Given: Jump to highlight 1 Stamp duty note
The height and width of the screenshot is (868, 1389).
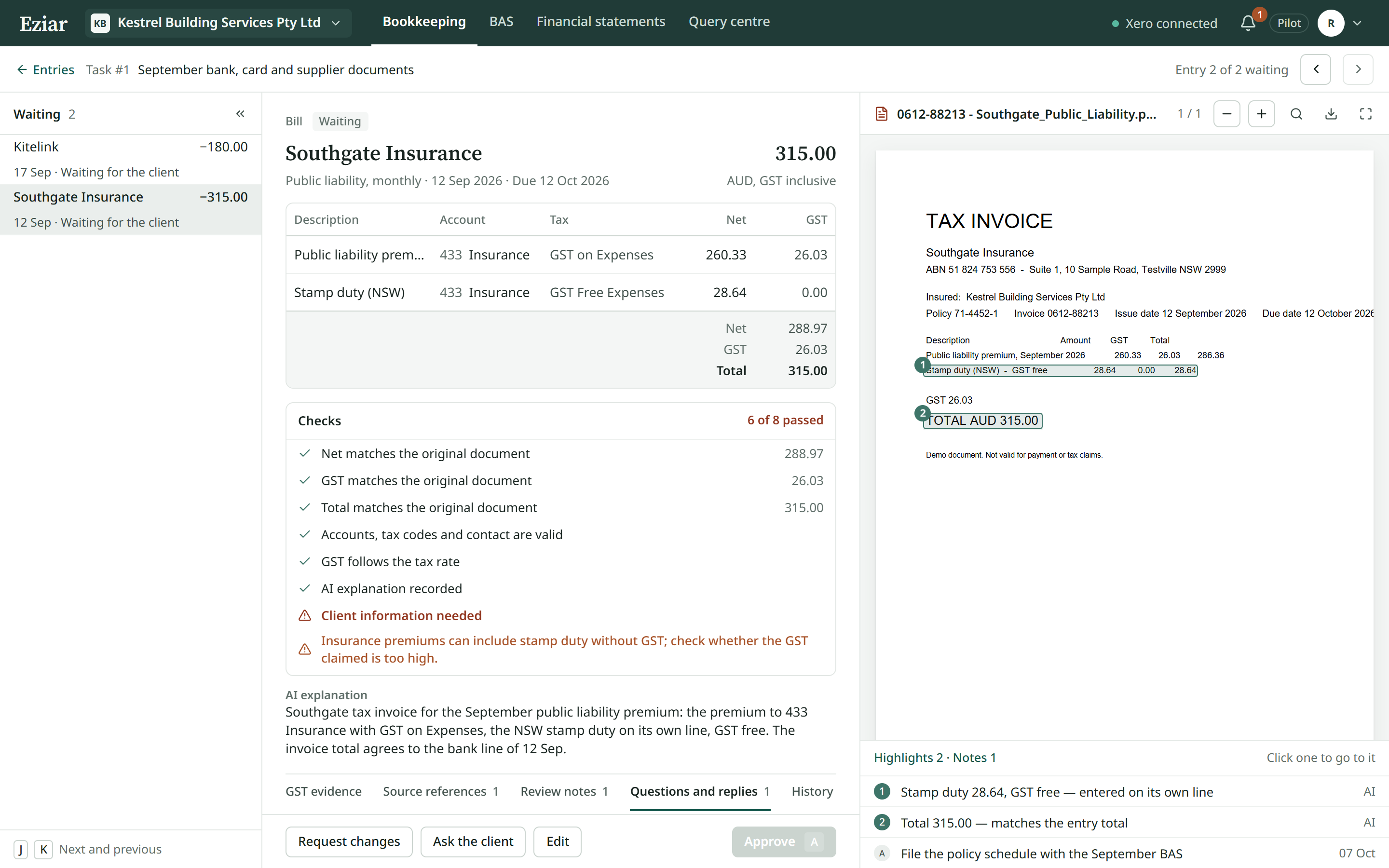Looking at the screenshot, I should click(1124, 792).
